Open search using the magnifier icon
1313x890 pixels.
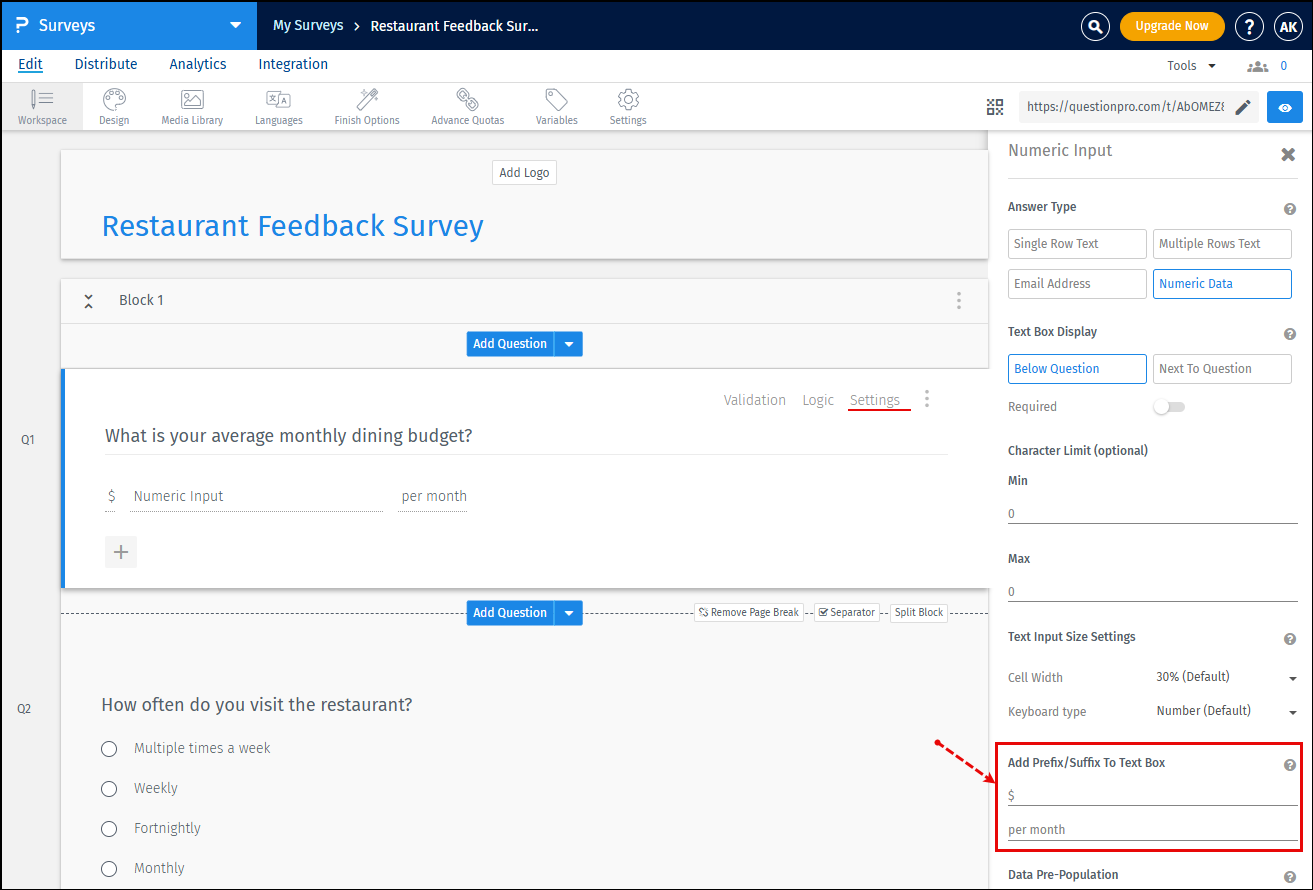click(x=1095, y=26)
